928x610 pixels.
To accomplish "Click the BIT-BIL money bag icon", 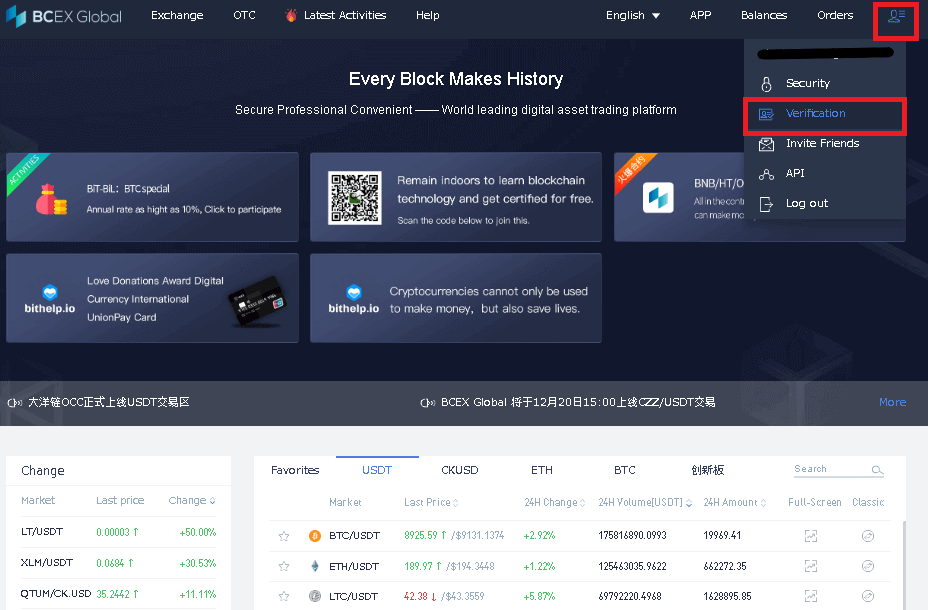I will tap(51, 199).
